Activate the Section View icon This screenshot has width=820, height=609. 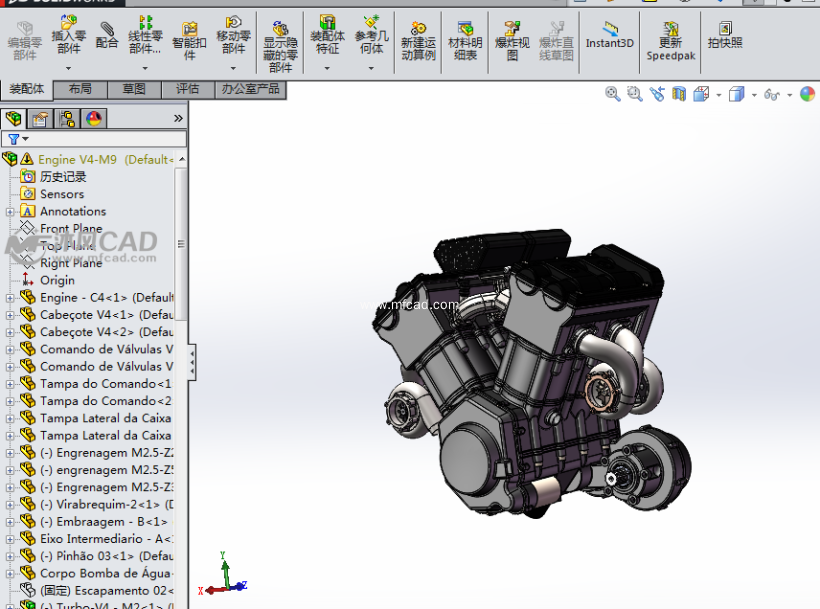680,94
